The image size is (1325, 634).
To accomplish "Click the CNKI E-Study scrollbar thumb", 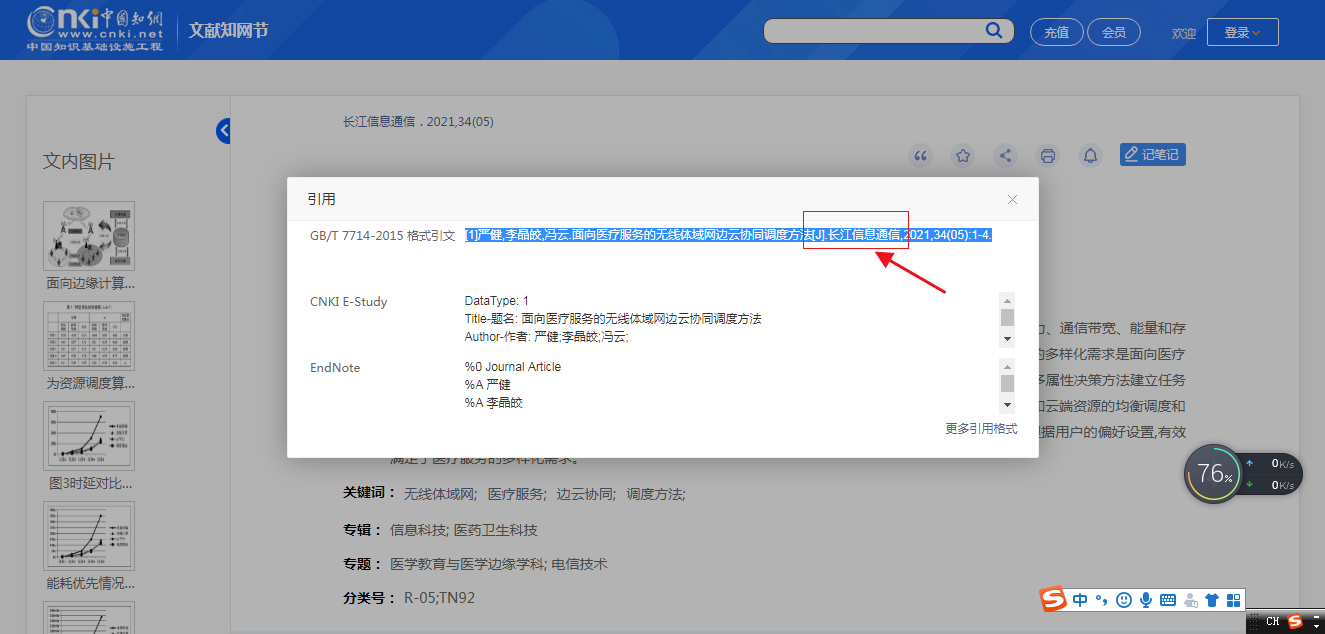I will coord(1007,317).
